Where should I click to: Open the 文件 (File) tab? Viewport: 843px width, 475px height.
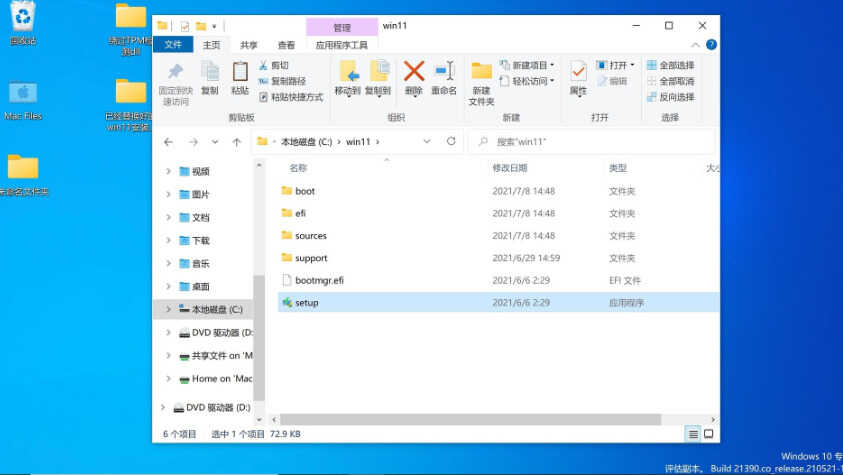click(173, 45)
